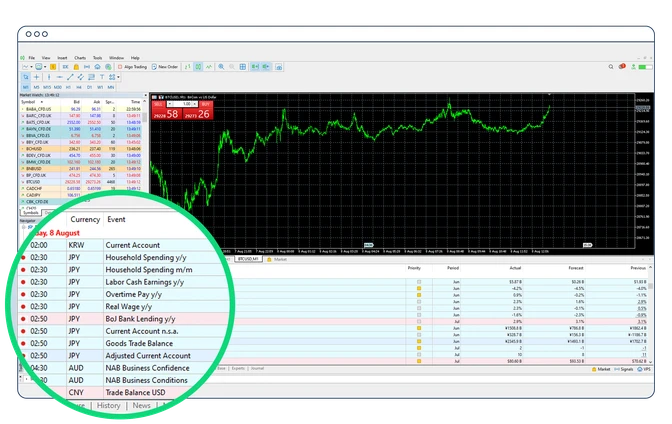Click the one-click trading volume field
Image resolution: width=672 pixels, height=424 pixels.
[185, 104]
